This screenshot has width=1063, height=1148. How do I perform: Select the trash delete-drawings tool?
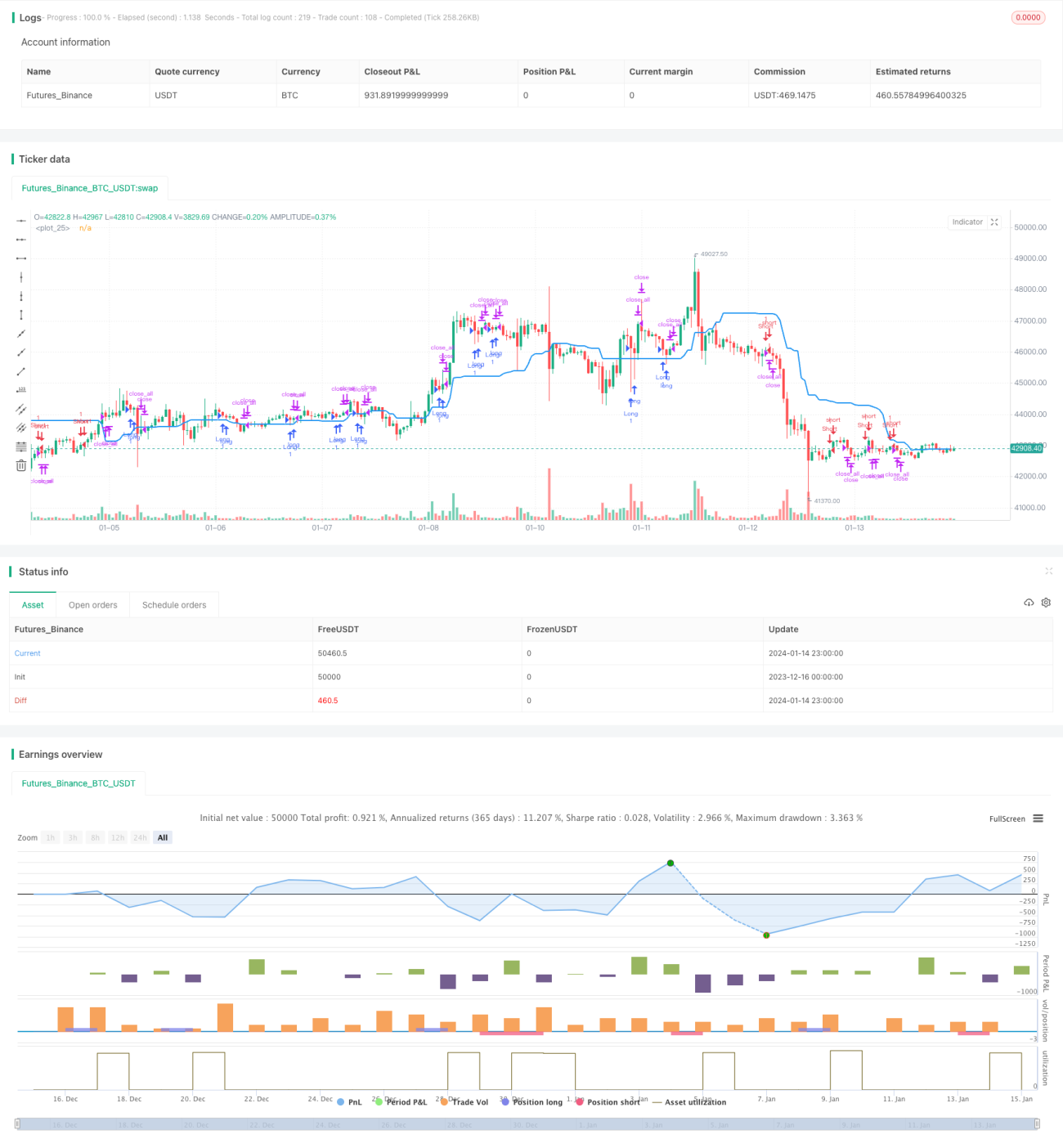pos(21,465)
